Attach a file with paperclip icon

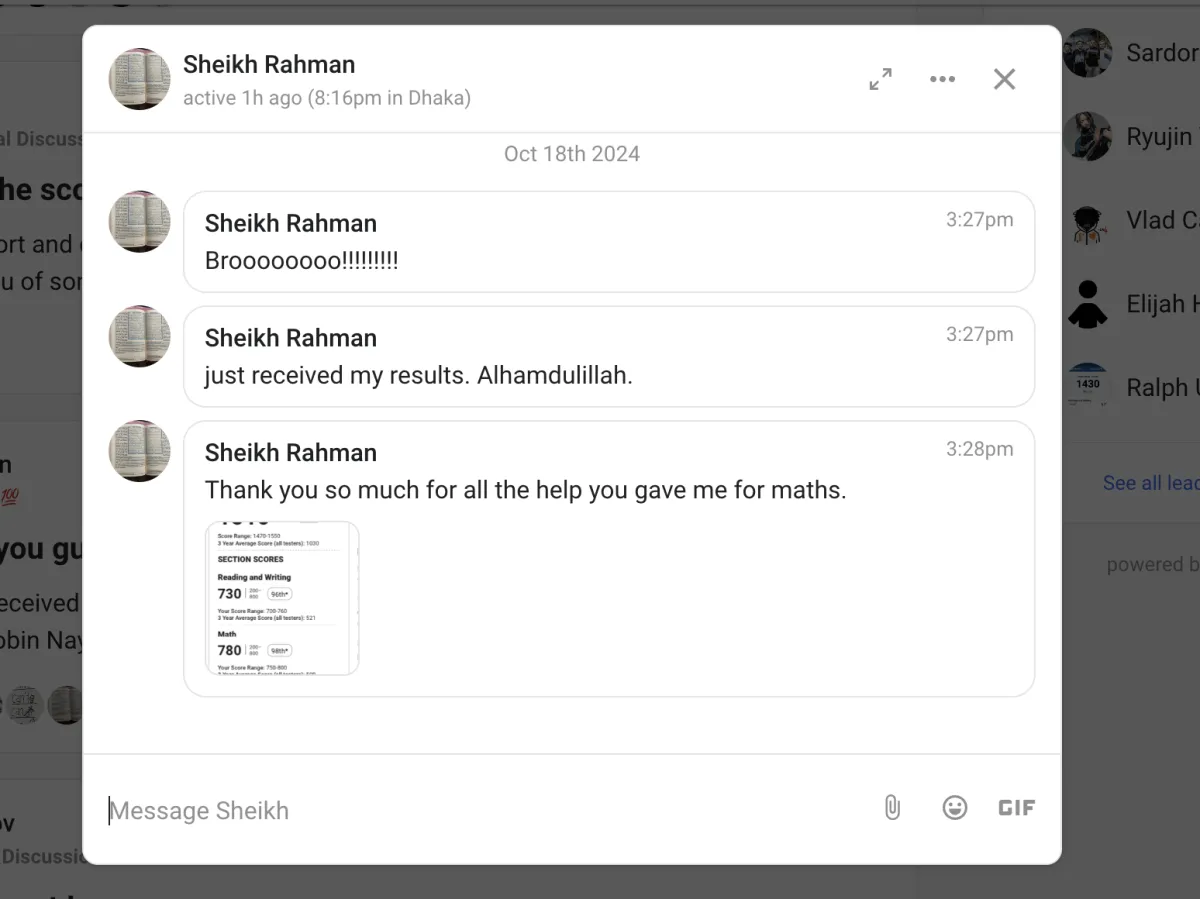(x=892, y=808)
